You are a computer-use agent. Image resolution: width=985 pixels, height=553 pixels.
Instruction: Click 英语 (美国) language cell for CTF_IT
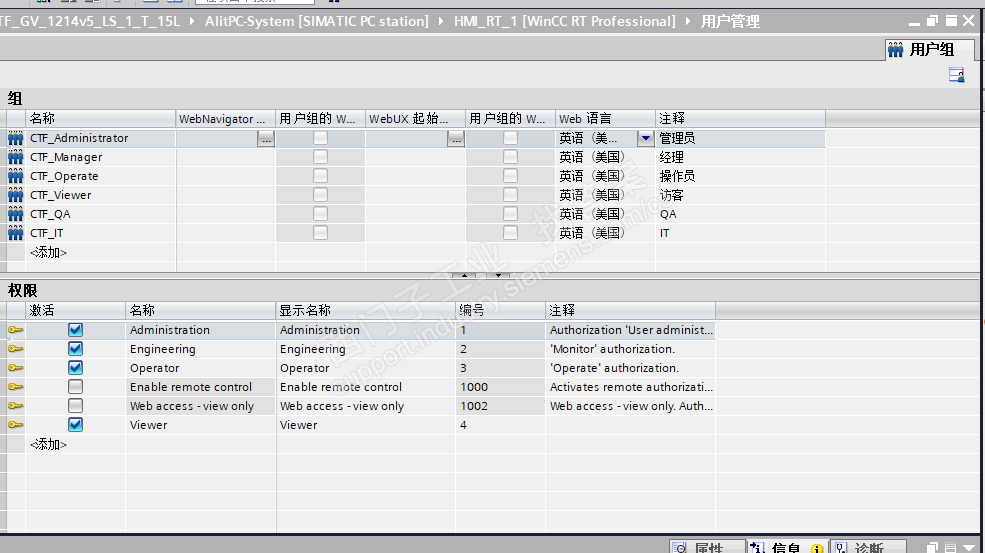pyautogui.click(x=605, y=233)
